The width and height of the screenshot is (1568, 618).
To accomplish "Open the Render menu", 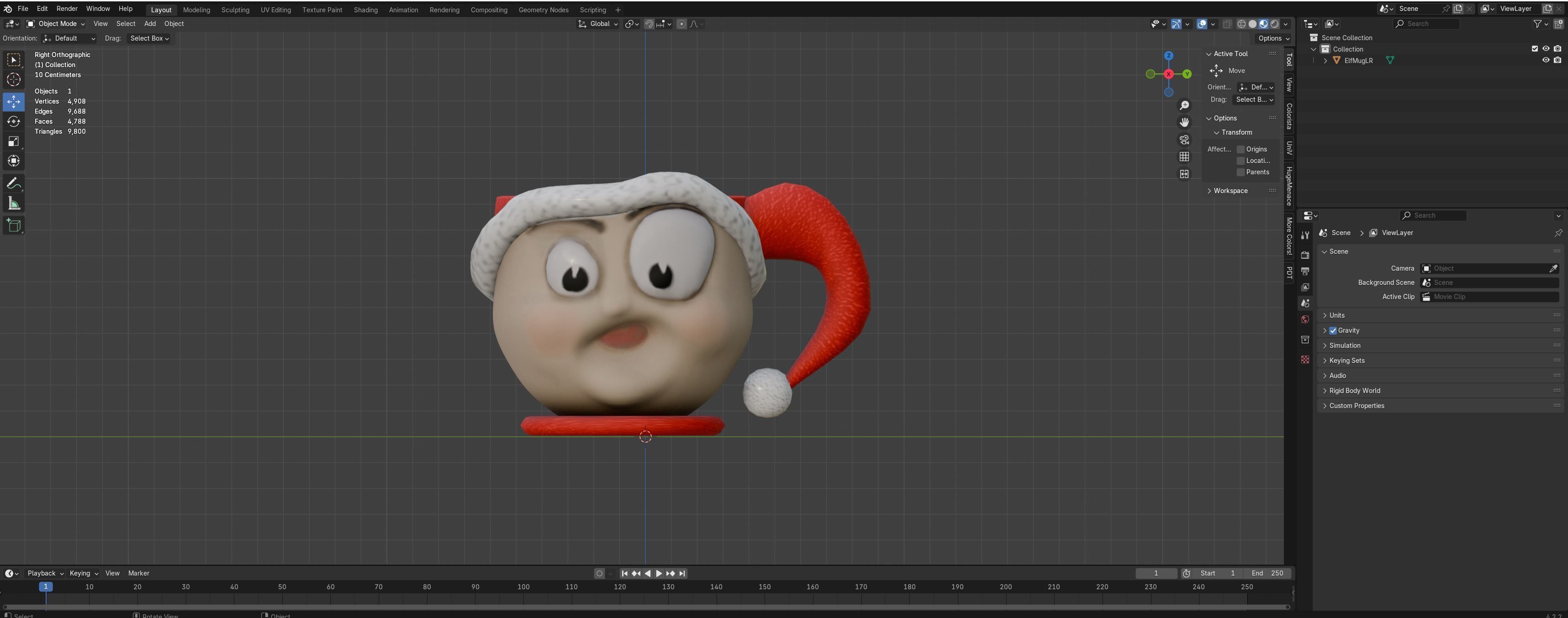I will click(67, 9).
